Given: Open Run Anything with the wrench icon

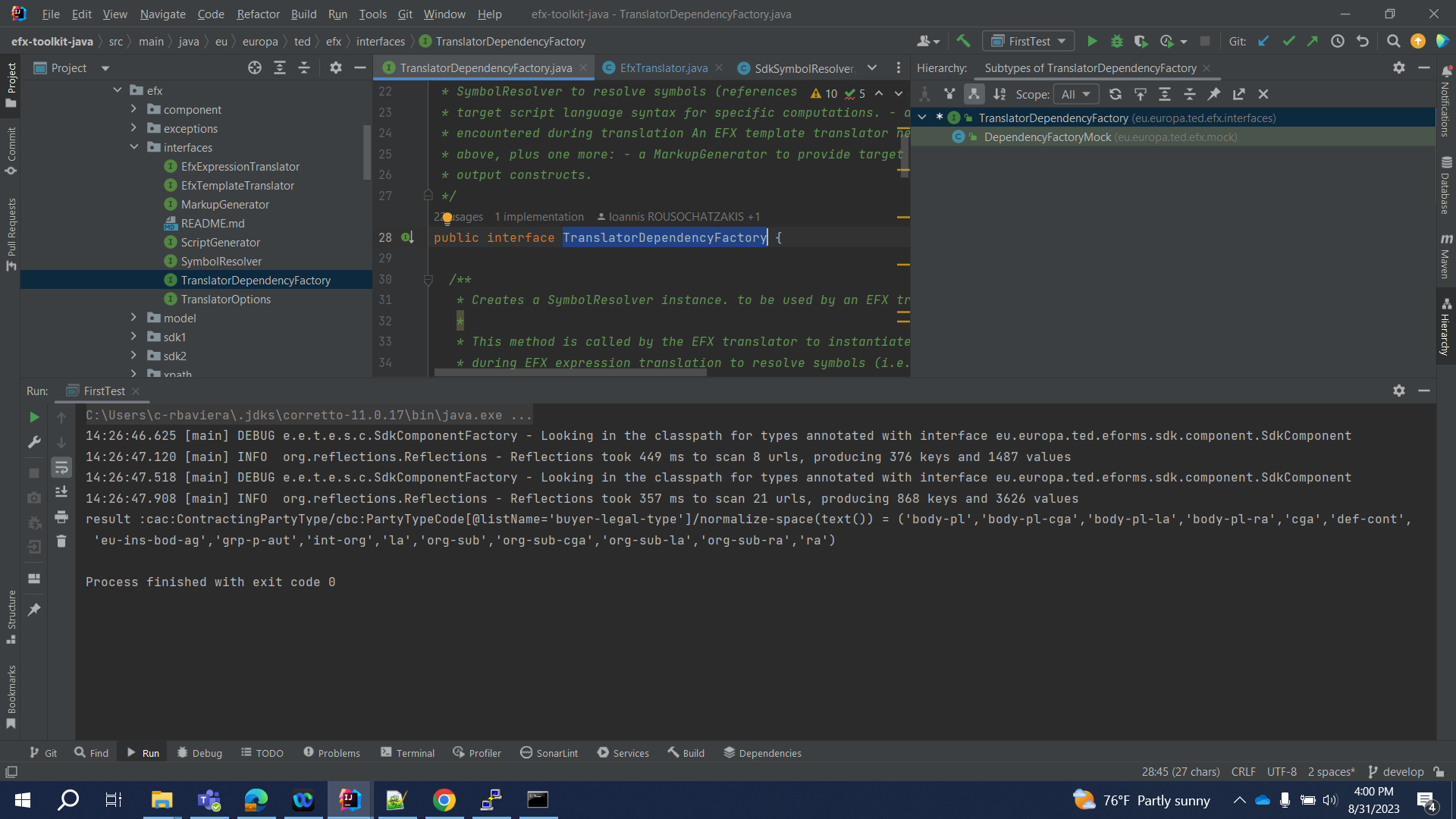Looking at the screenshot, I should pos(34,442).
